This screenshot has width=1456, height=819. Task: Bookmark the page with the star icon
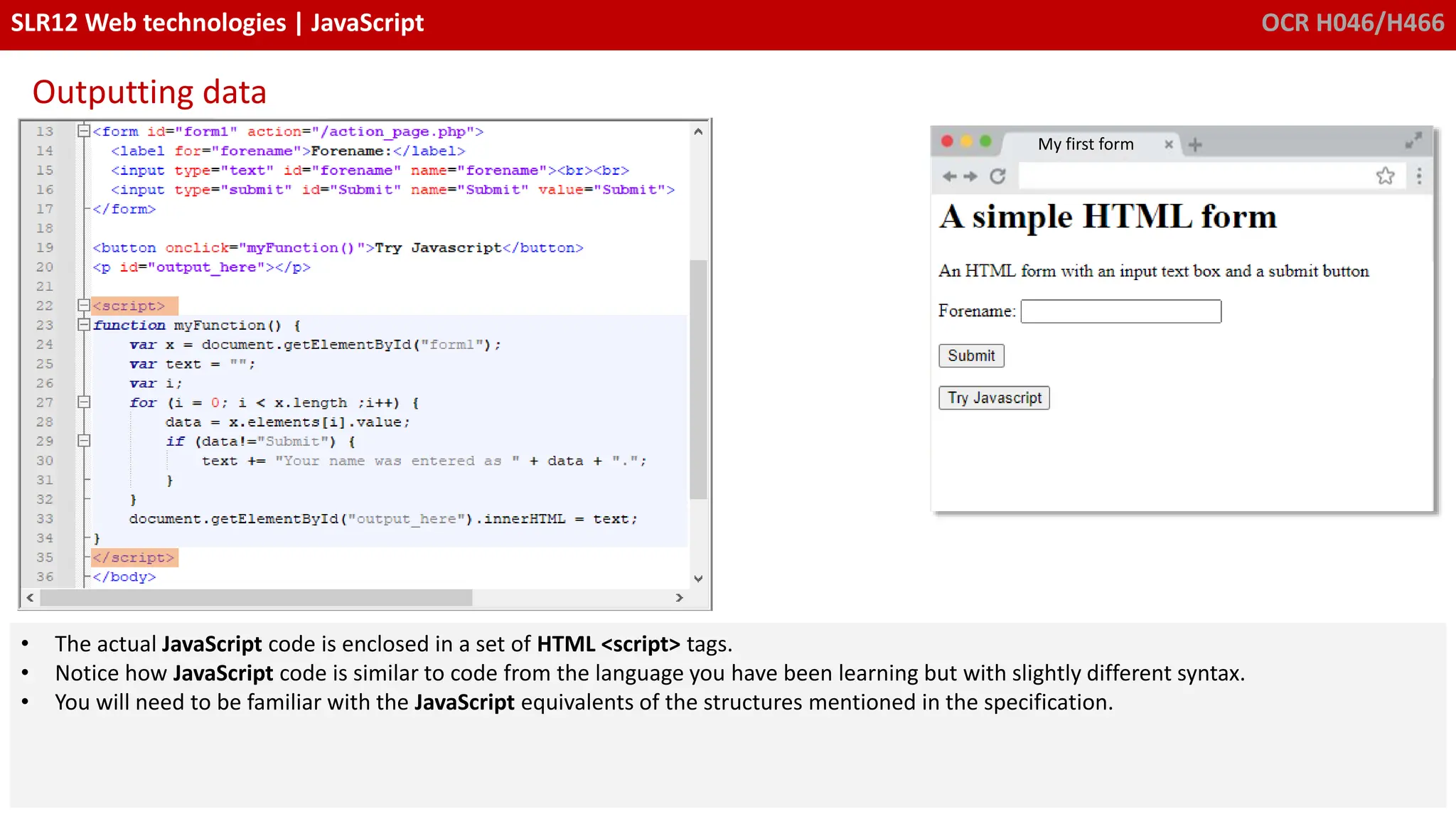[1386, 176]
